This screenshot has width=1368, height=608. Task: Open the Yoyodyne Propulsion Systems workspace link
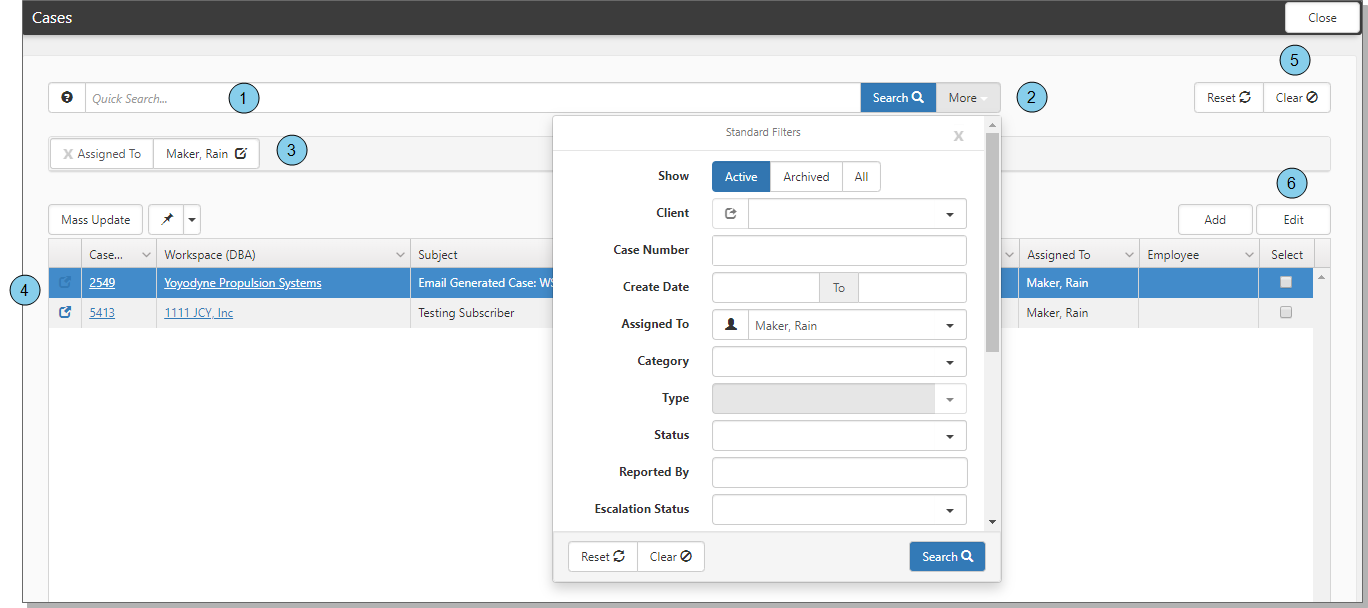(243, 283)
